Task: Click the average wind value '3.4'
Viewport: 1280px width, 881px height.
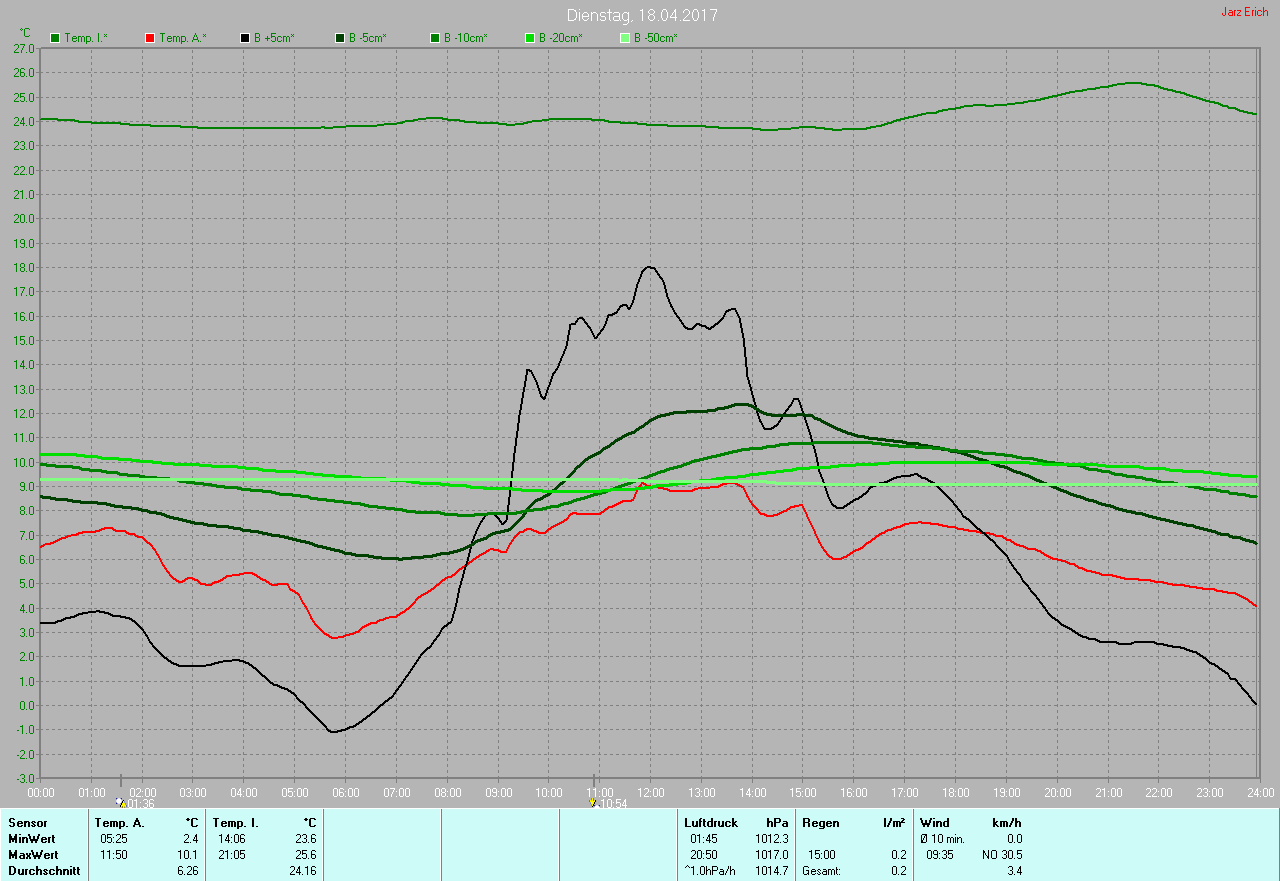Action: pos(1014,871)
